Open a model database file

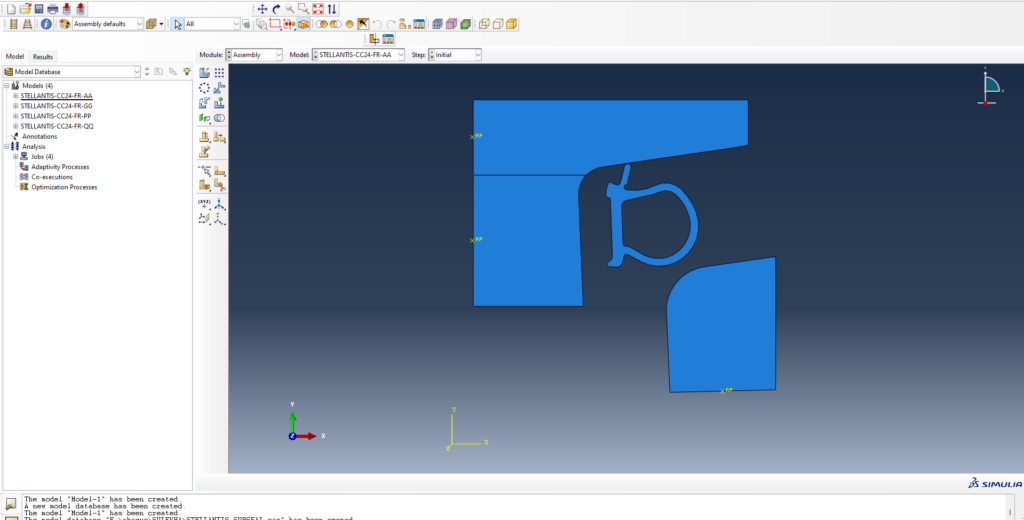point(25,8)
